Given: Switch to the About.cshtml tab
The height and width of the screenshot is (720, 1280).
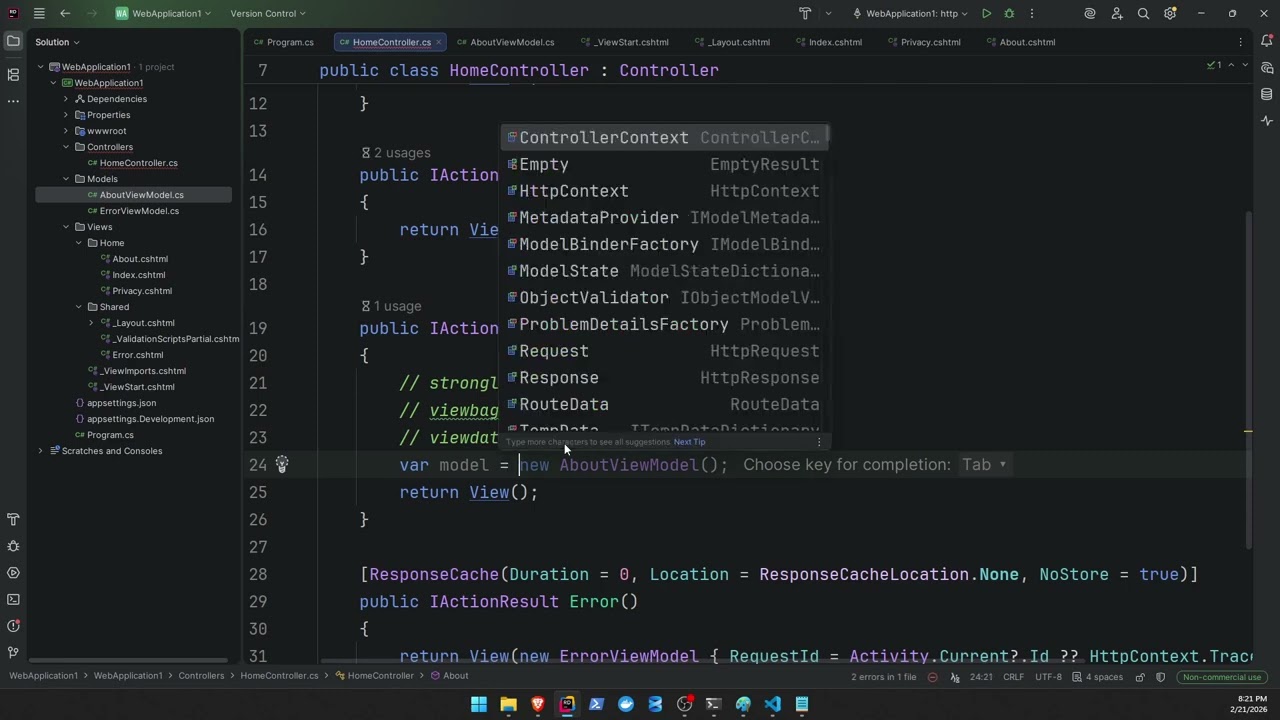Looking at the screenshot, I should point(1020,42).
